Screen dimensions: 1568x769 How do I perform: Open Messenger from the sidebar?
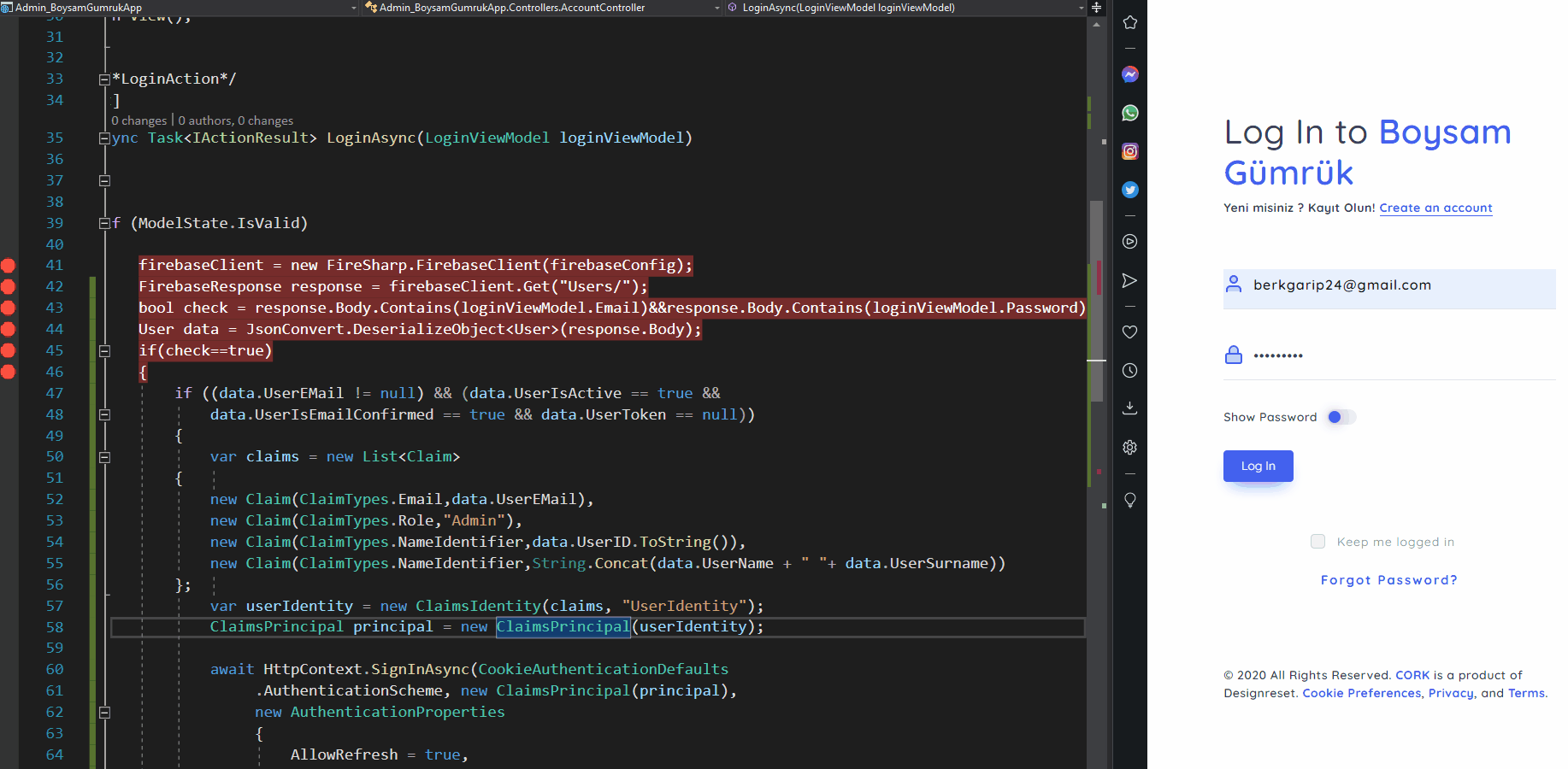pos(1129,74)
